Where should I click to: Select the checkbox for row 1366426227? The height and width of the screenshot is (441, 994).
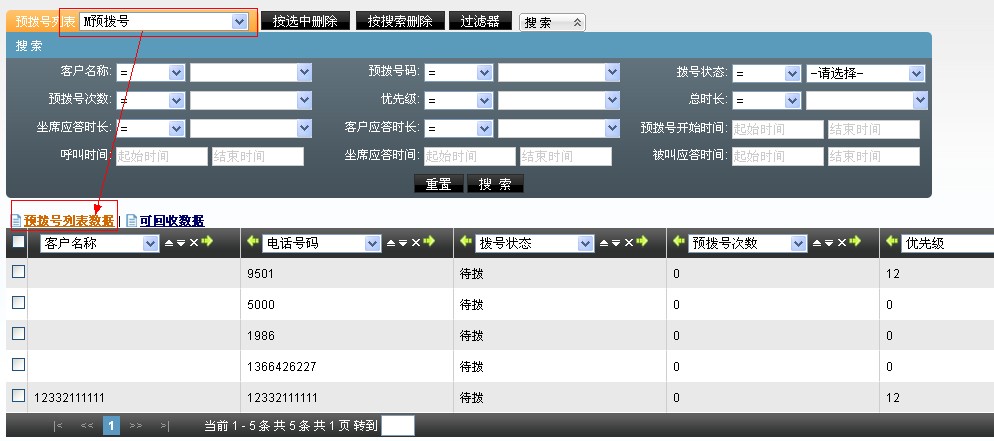point(18,365)
